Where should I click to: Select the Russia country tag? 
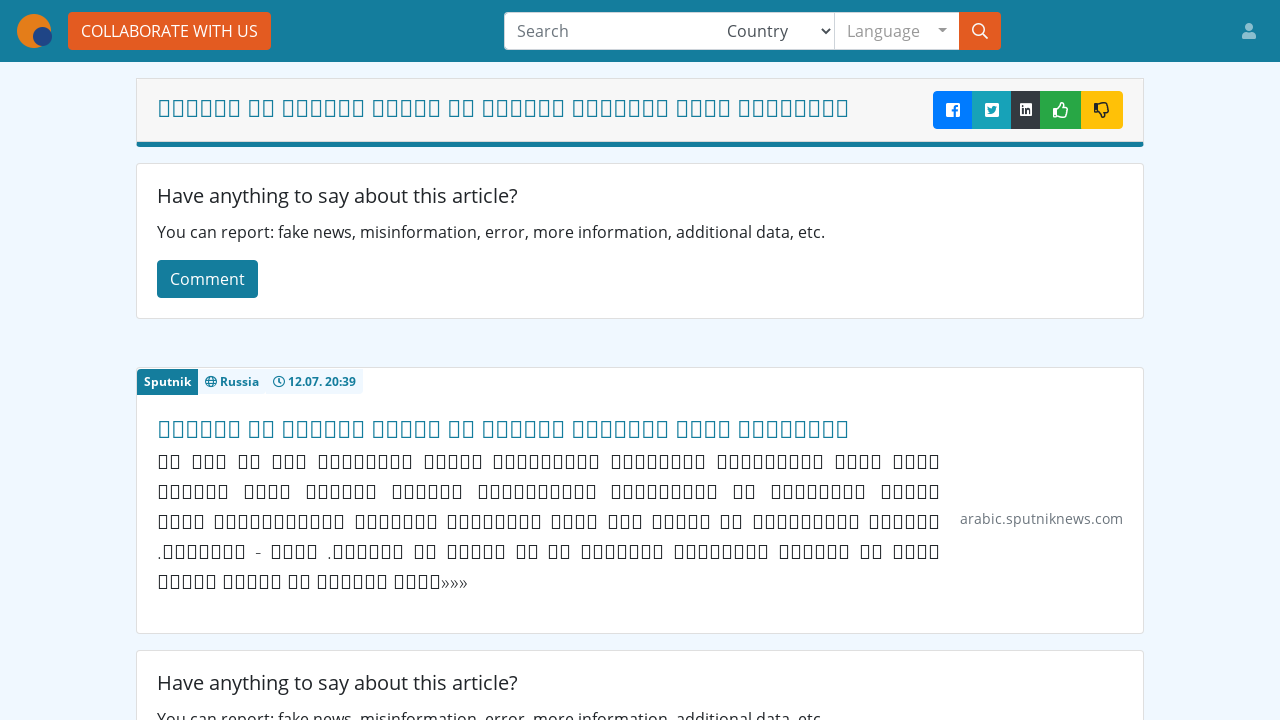232,382
